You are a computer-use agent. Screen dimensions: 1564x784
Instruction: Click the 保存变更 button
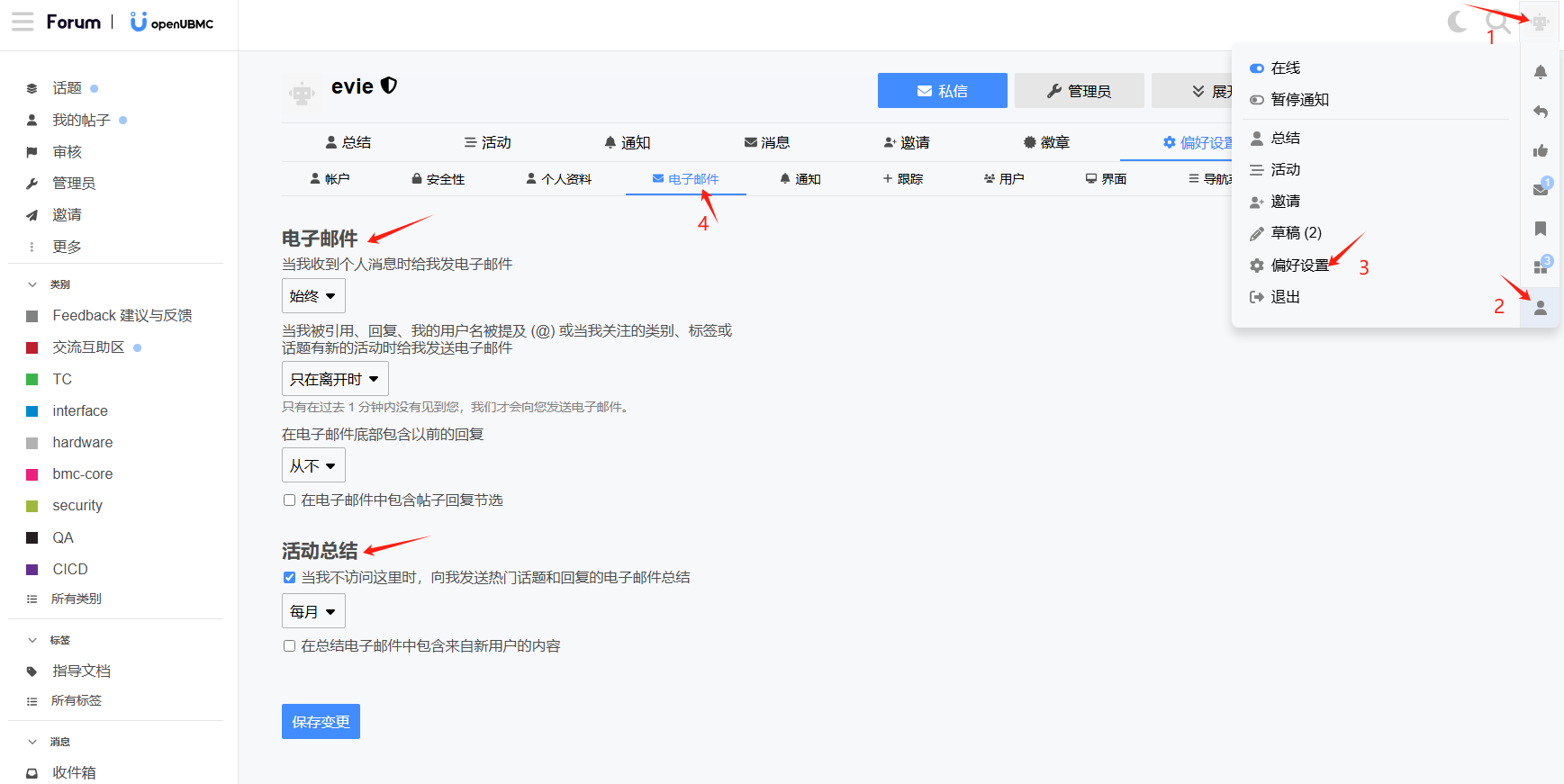point(321,722)
